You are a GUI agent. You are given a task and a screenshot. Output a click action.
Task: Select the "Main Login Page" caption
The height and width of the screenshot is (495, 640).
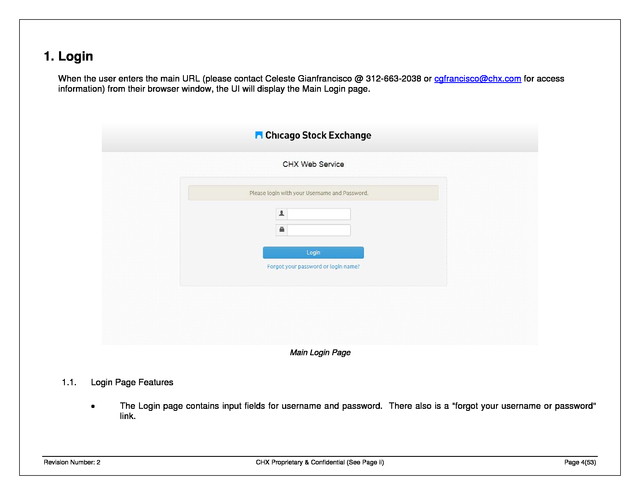320,353
